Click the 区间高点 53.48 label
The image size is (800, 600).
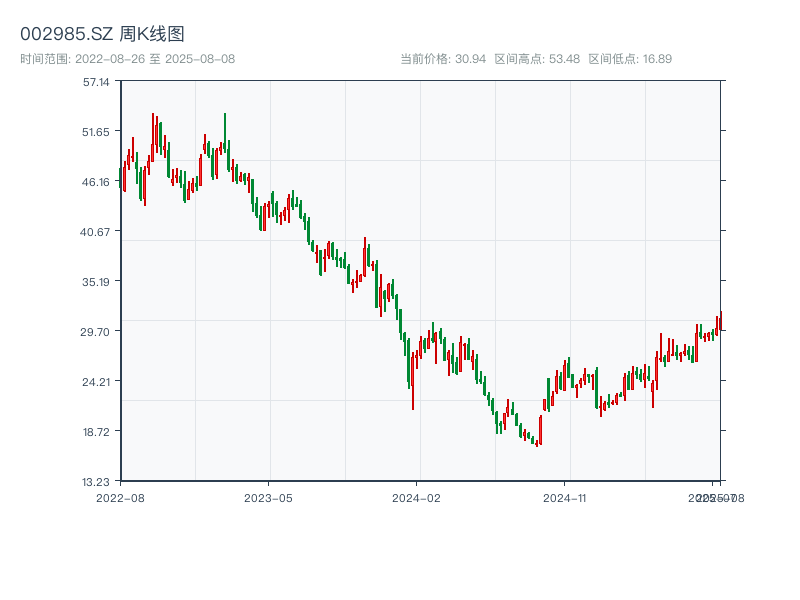tap(537, 59)
